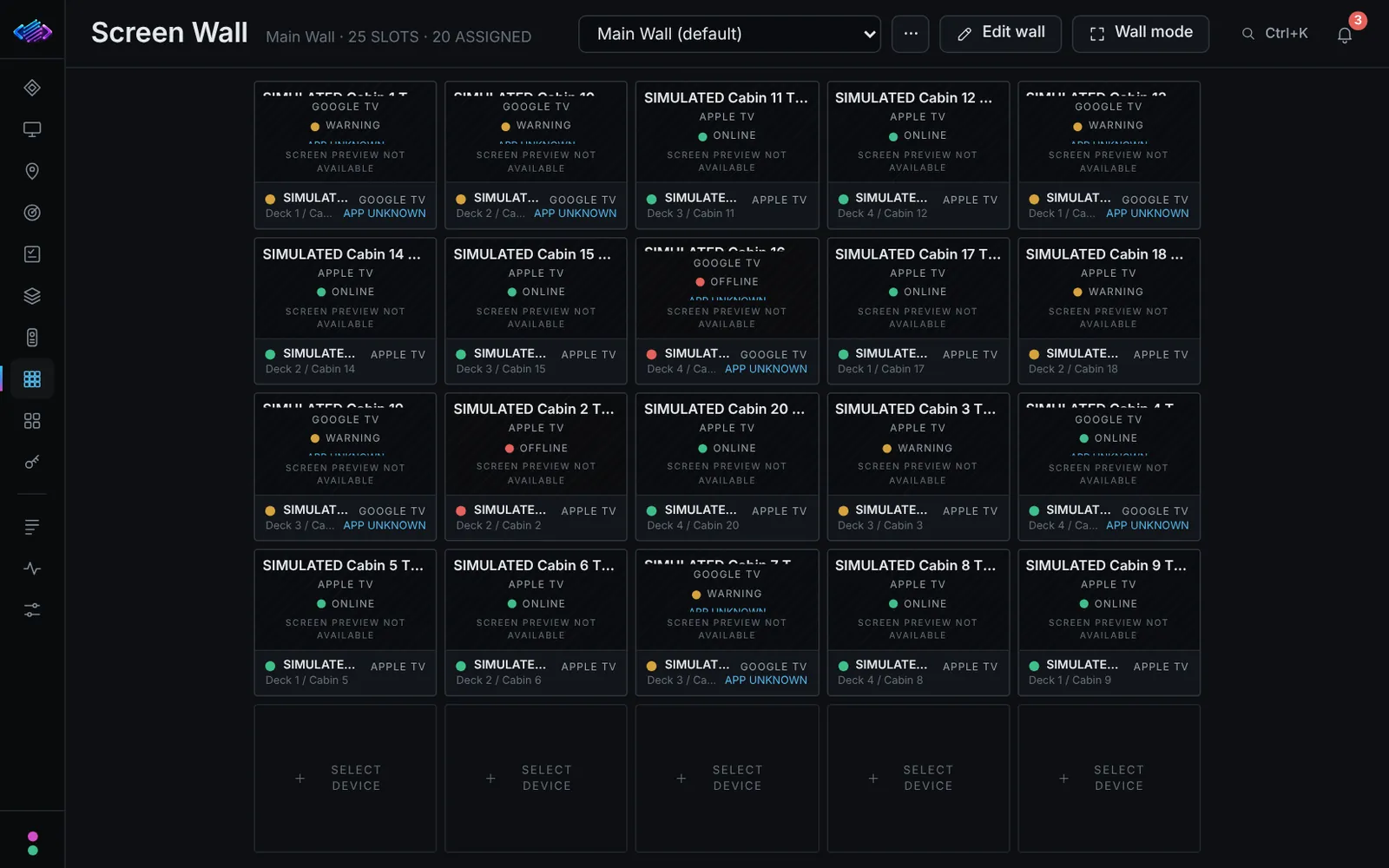
Task: Open the SIMULATED Cabin 15 screen tile
Action: click(536, 311)
